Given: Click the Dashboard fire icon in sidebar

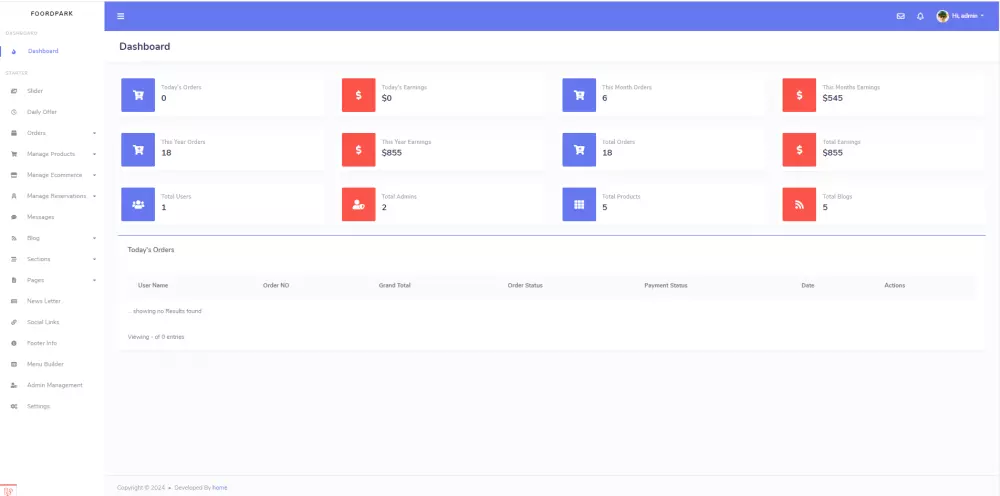Looking at the screenshot, I should [x=13, y=51].
